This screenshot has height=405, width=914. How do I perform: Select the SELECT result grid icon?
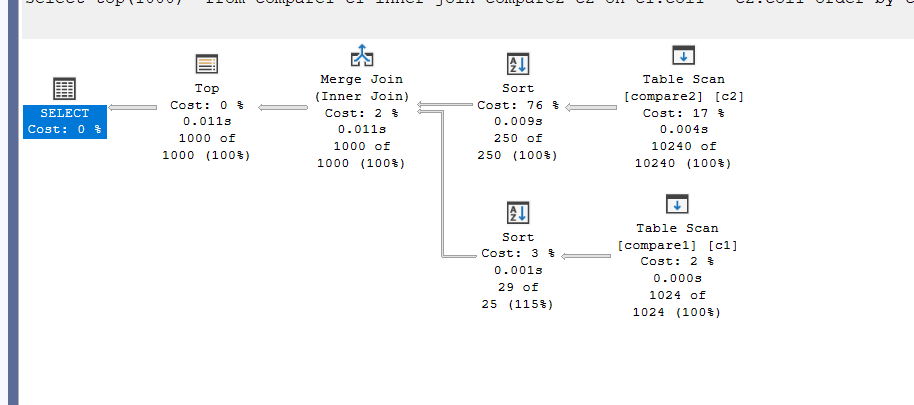64,89
